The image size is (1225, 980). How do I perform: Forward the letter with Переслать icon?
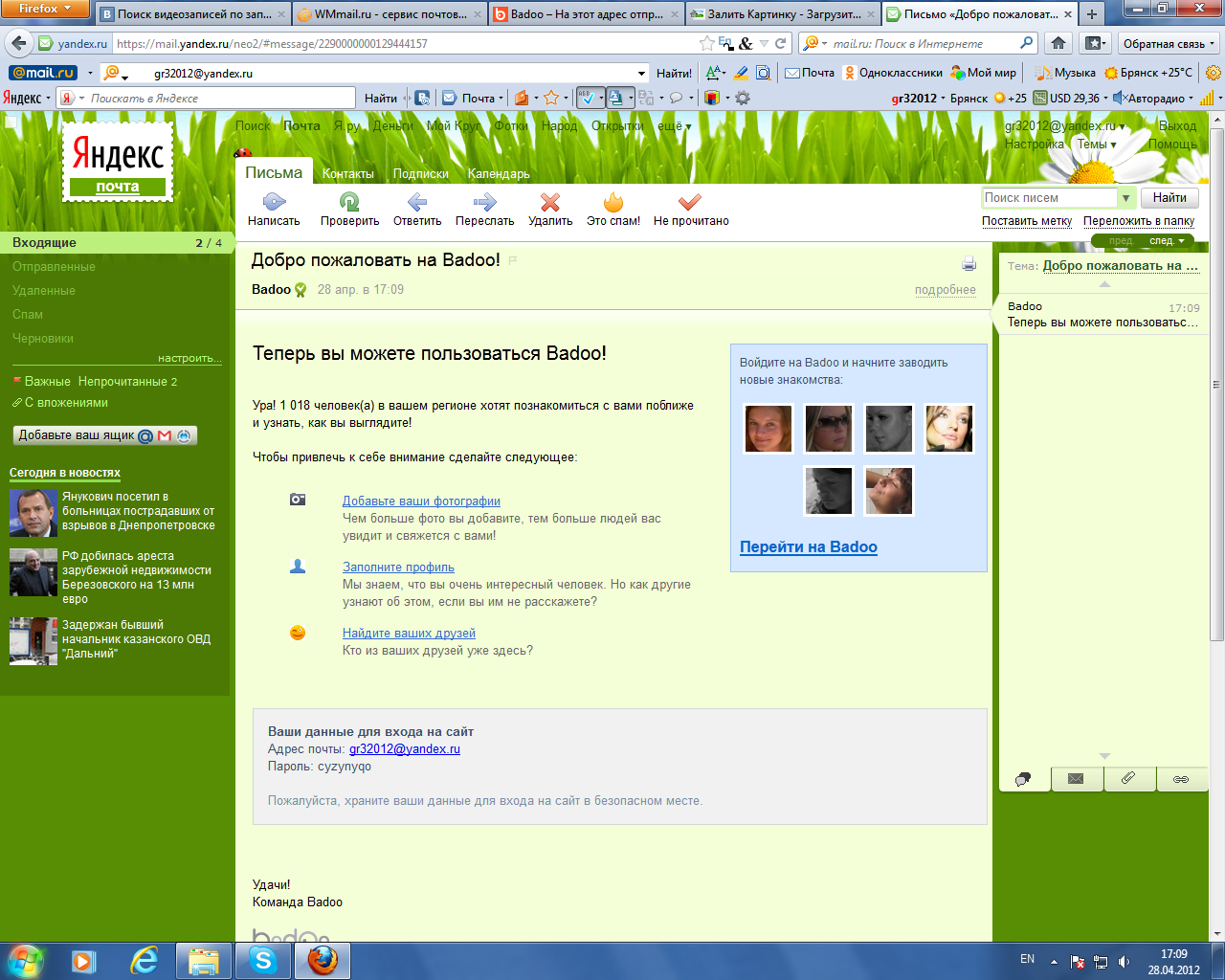tap(484, 202)
